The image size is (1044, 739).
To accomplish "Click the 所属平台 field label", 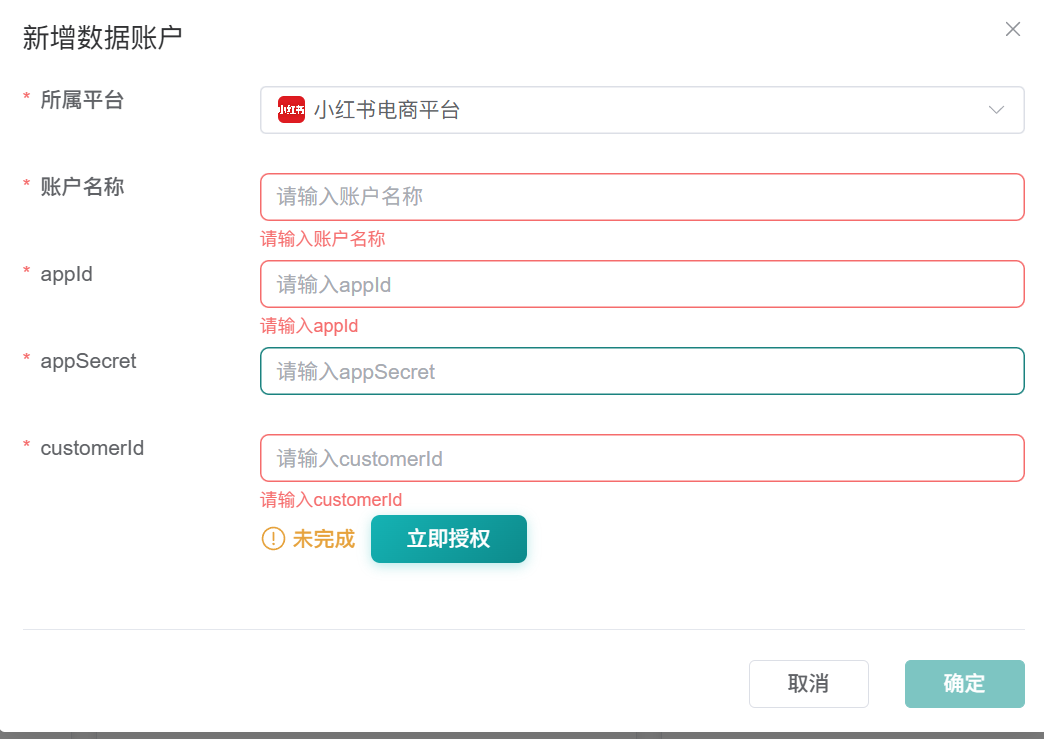I will tap(82, 100).
